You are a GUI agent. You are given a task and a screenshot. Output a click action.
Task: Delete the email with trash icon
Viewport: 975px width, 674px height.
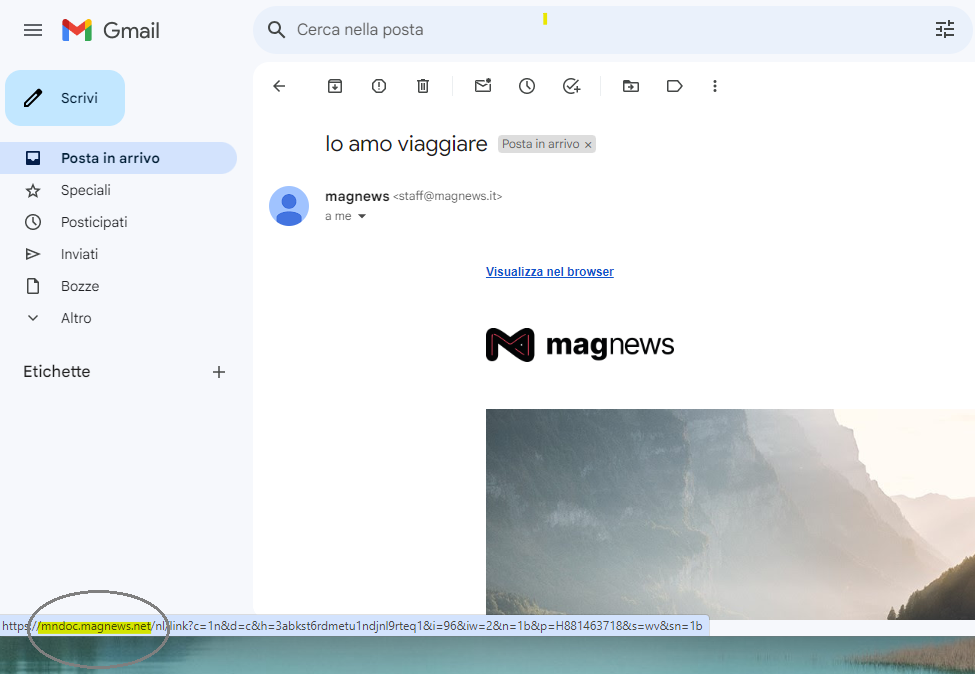point(423,86)
